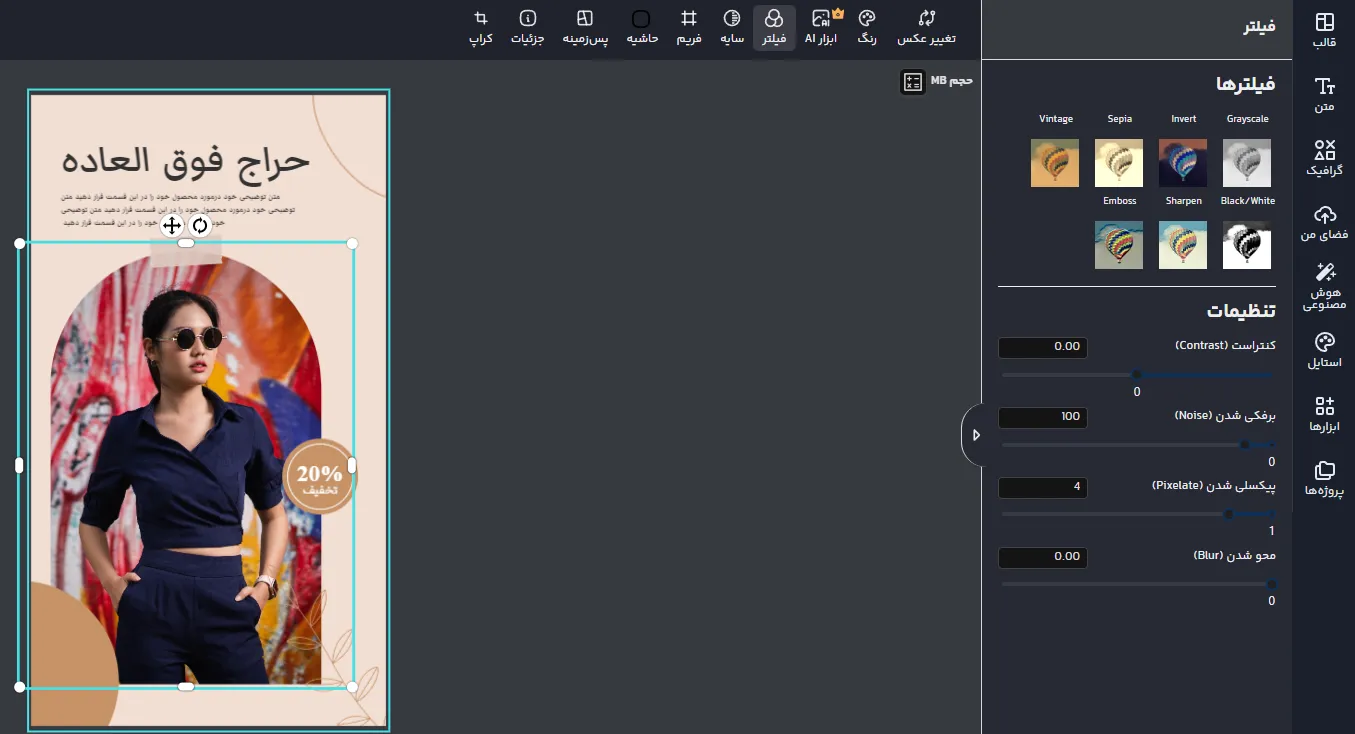Apply the Black/White filter thumbnail

pos(1247,245)
